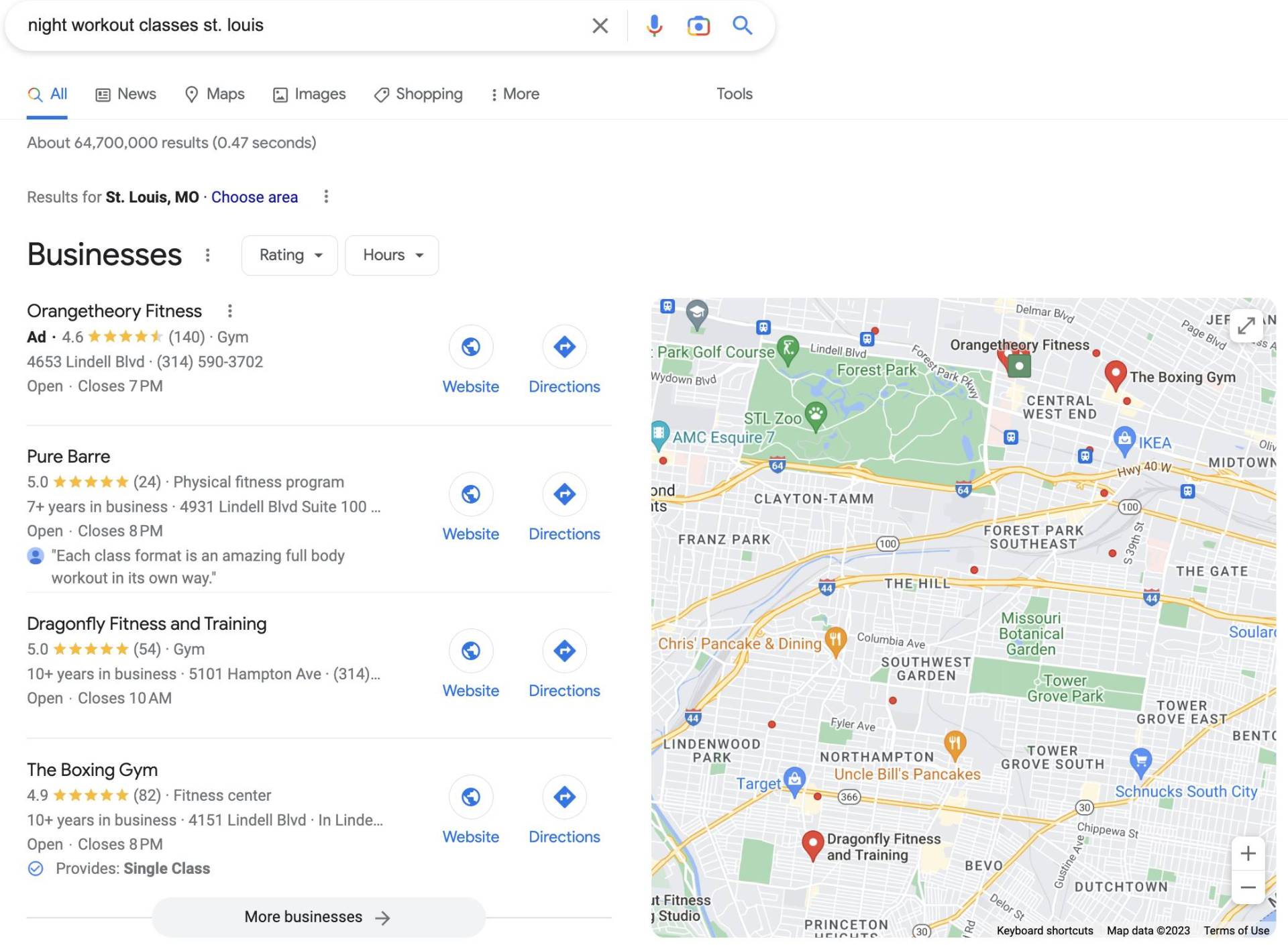Click the search magnifying glass icon
The height and width of the screenshot is (945, 1288).
pos(743,25)
